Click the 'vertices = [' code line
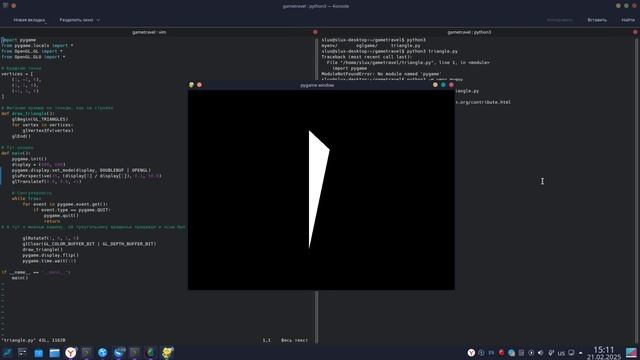Screen dimensions: 640x360 click(17, 74)
